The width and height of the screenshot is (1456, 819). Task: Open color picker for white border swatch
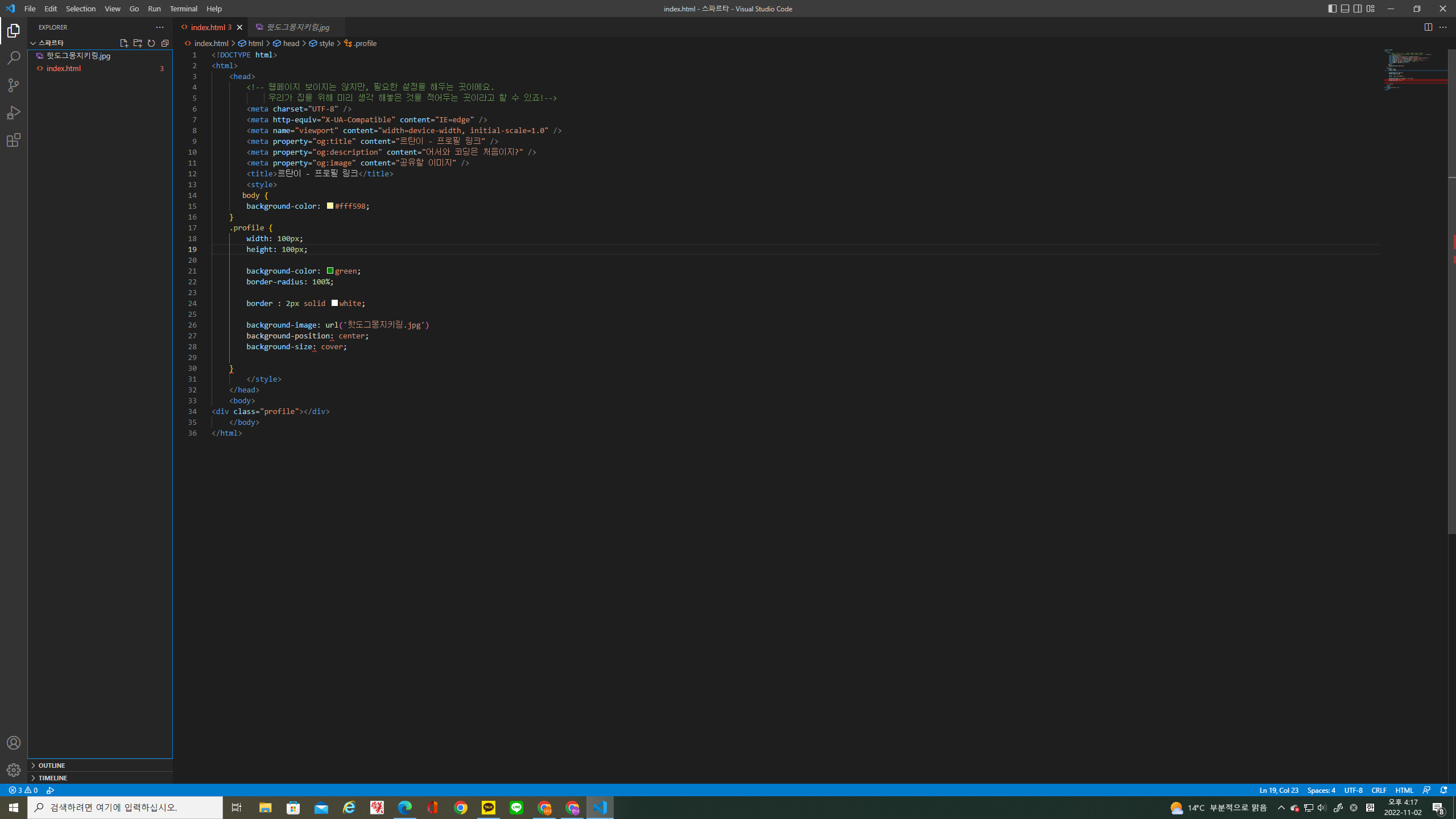click(x=334, y=303)
